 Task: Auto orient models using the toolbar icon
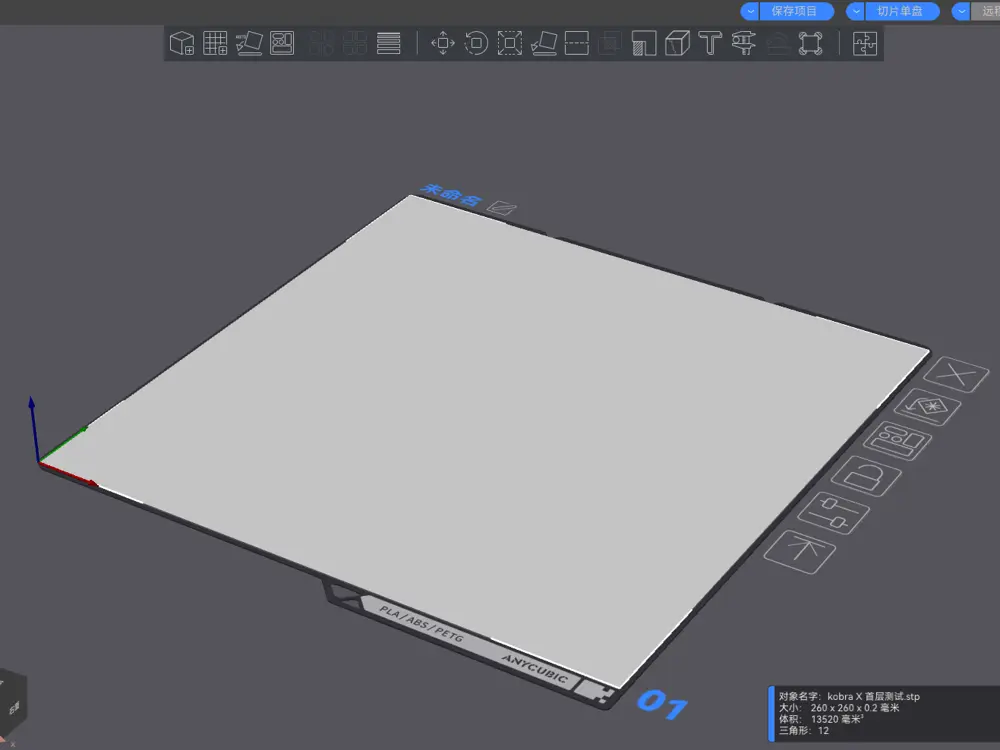click(249, 43)
